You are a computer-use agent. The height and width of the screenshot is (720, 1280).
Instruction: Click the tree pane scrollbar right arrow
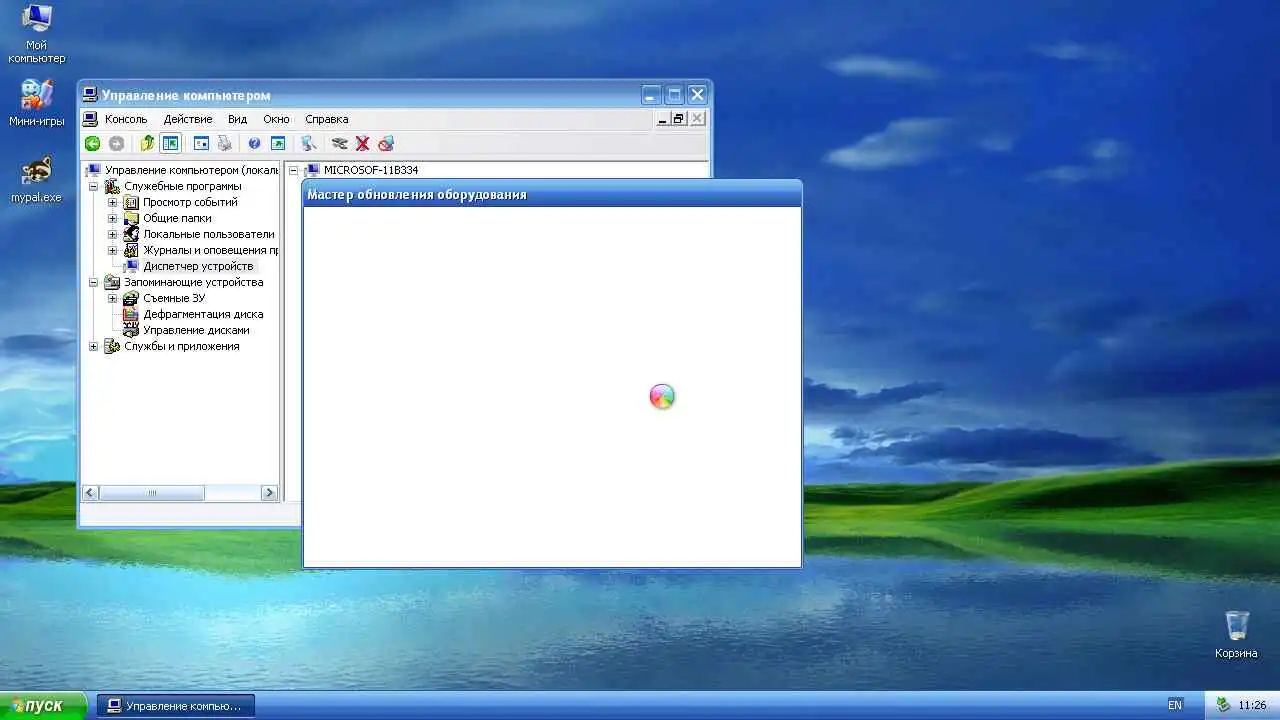[269, 493]
